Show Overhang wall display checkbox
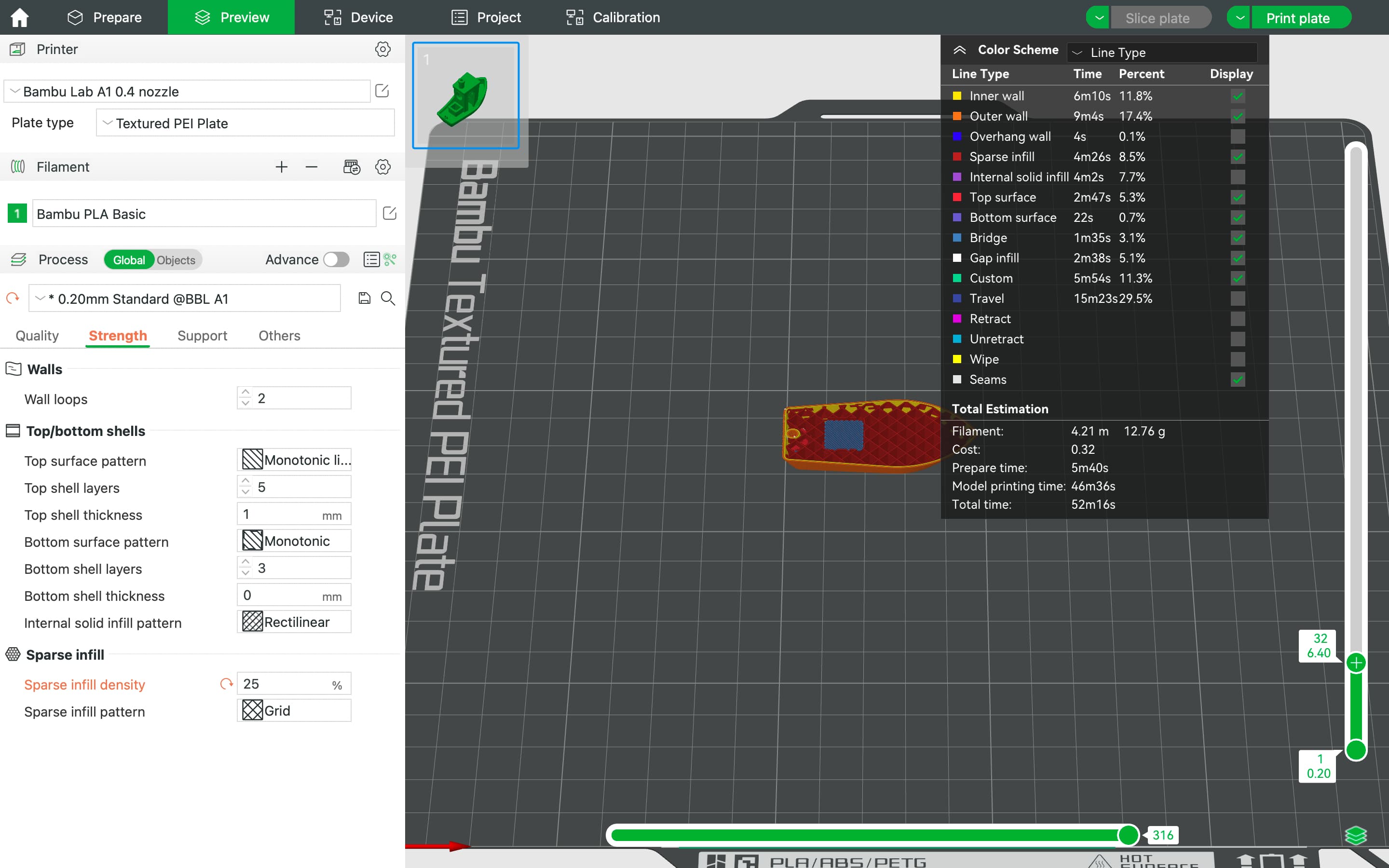This screenshot has width=1389, height=868. coord(1238,136)
